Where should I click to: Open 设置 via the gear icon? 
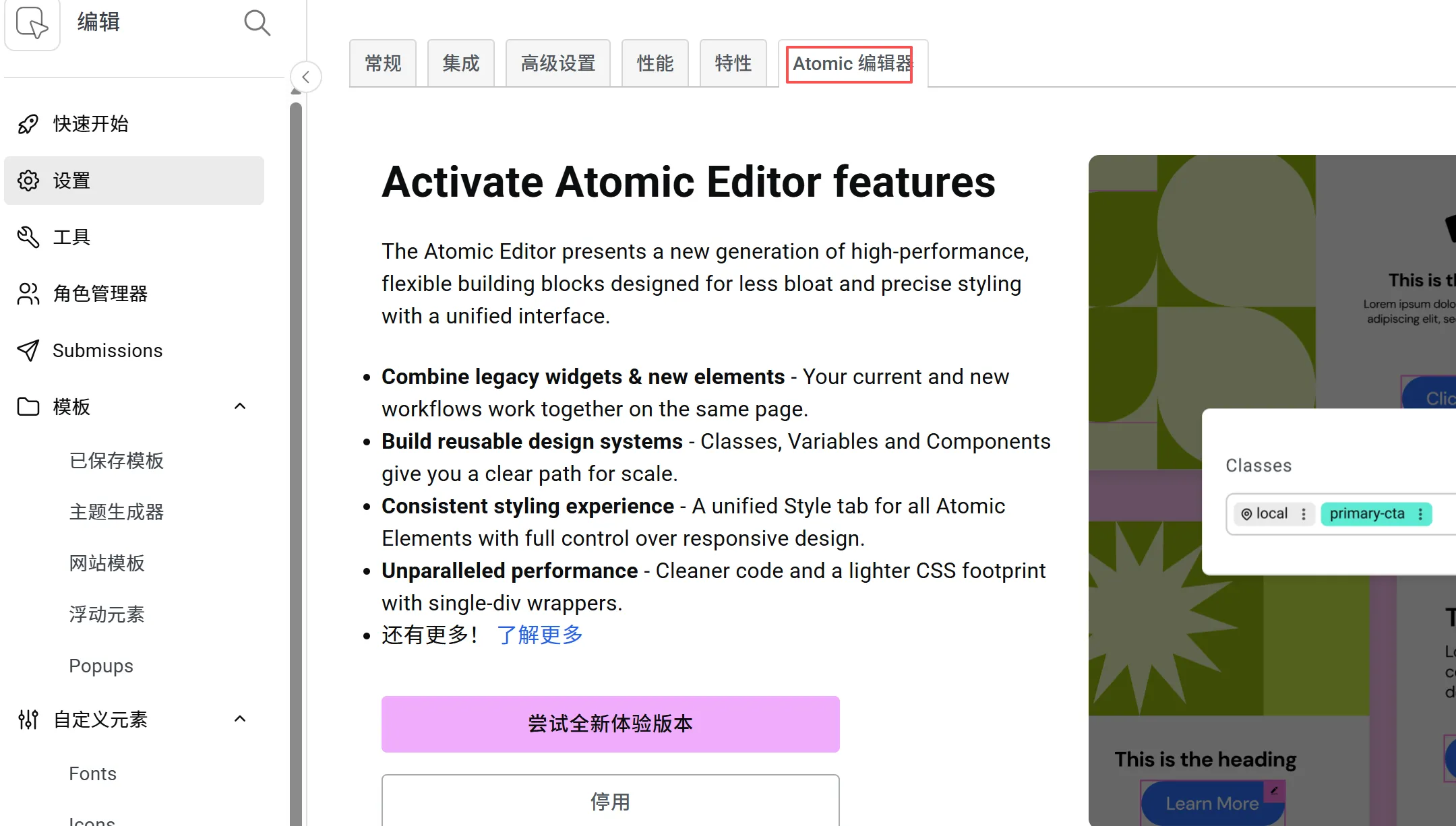tap(28, 181)
